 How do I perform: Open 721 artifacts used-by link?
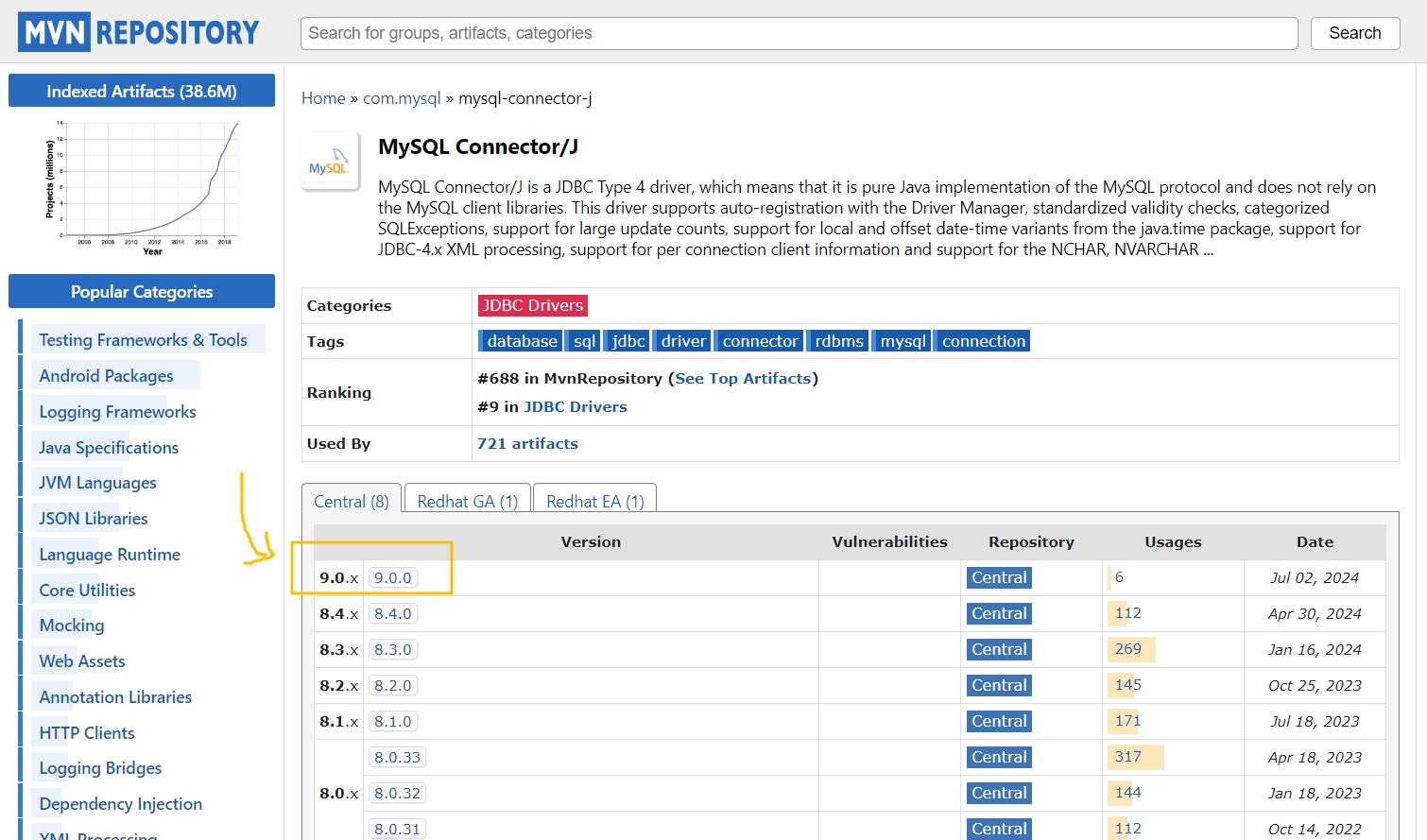pos(527,443)
